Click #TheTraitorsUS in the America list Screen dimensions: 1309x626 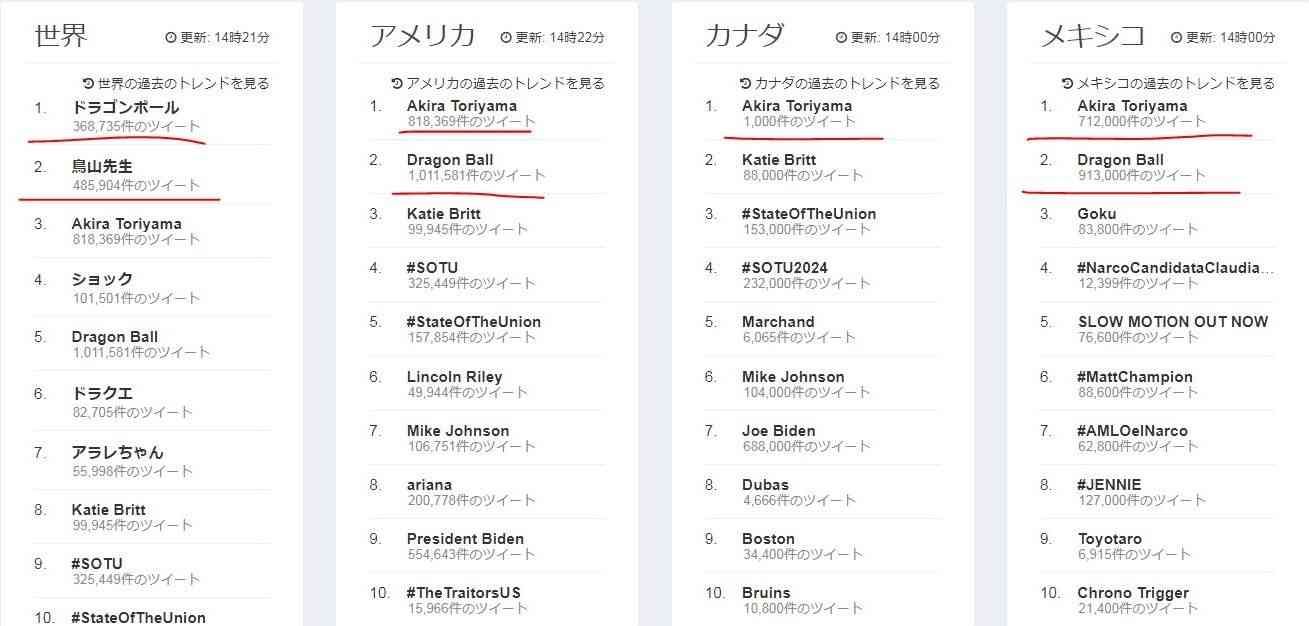pyautogui.click(x=464, y=592)
